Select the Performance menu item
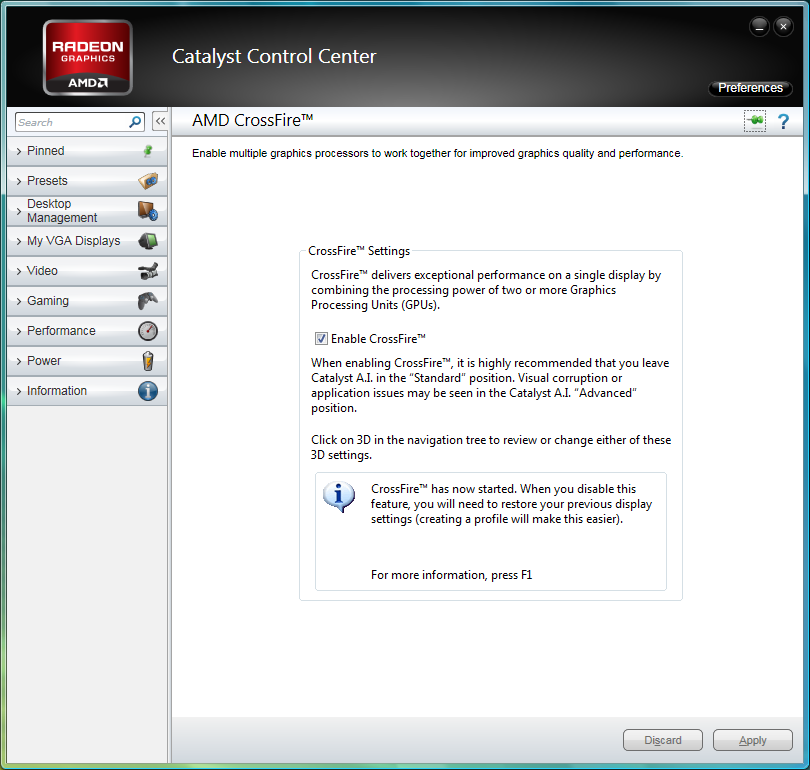Image resolution: width=810 pixels, height=770 pixels. point(61,331)
